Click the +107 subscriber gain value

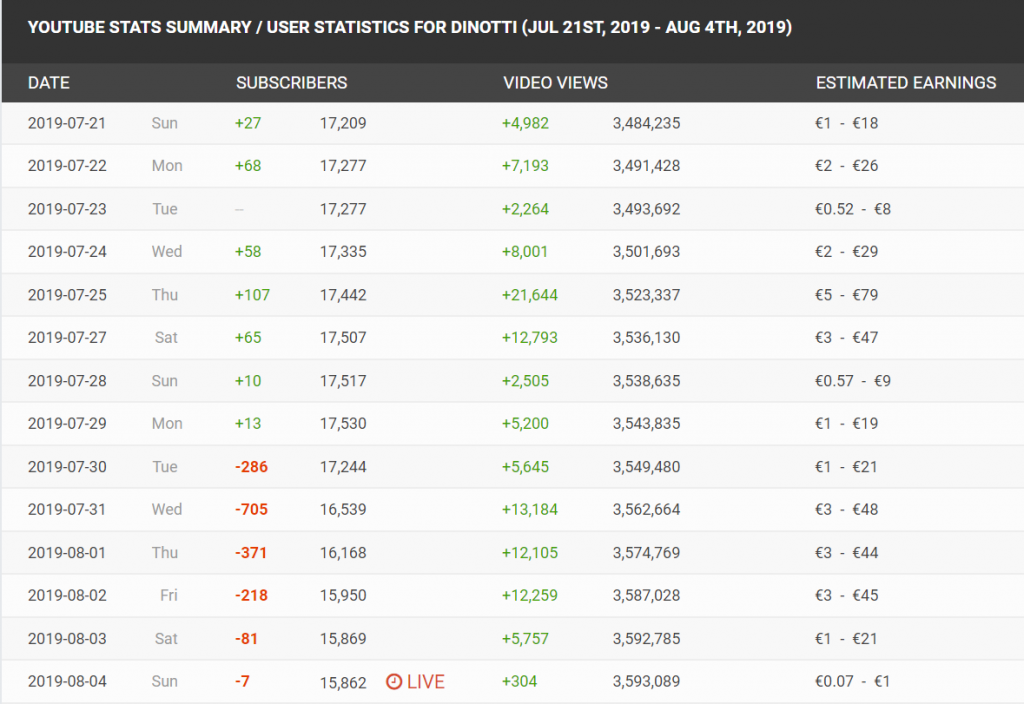pyautogui.click(x=252, y=295)
